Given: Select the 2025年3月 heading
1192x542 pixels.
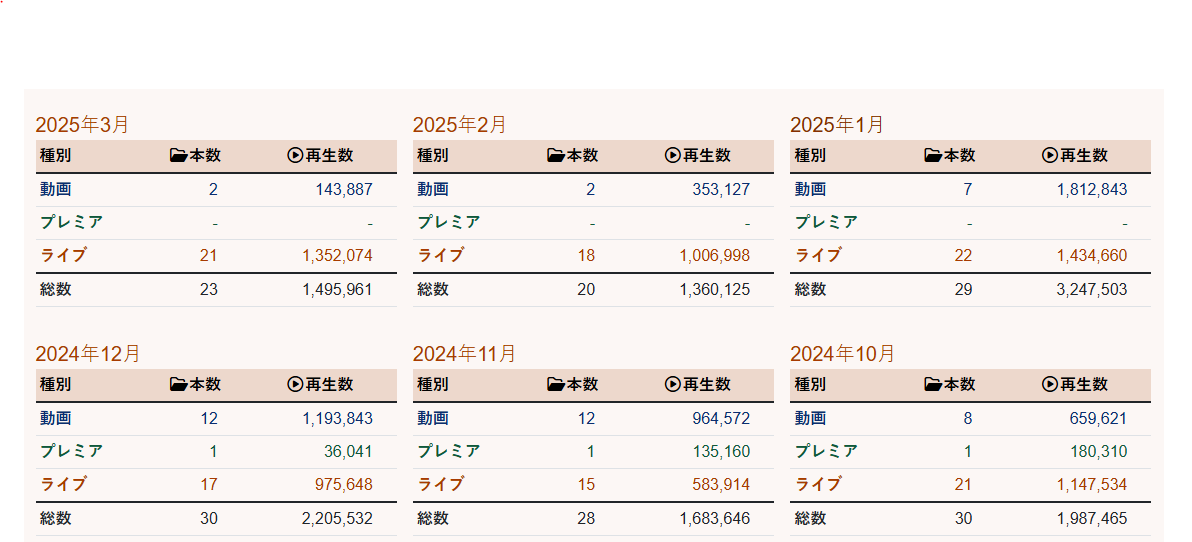Looking at the screenshot, I should pyautogui.click(x=82, y=125).
